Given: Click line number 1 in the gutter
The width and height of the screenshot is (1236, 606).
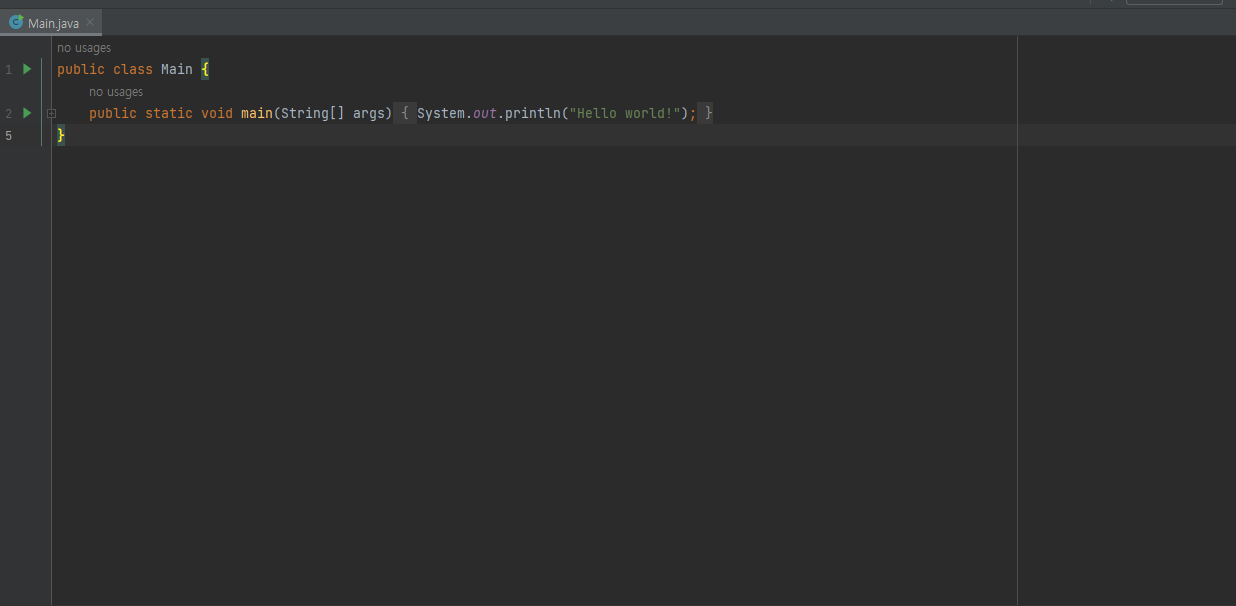Looking at the screenshot, I should 8,69.
